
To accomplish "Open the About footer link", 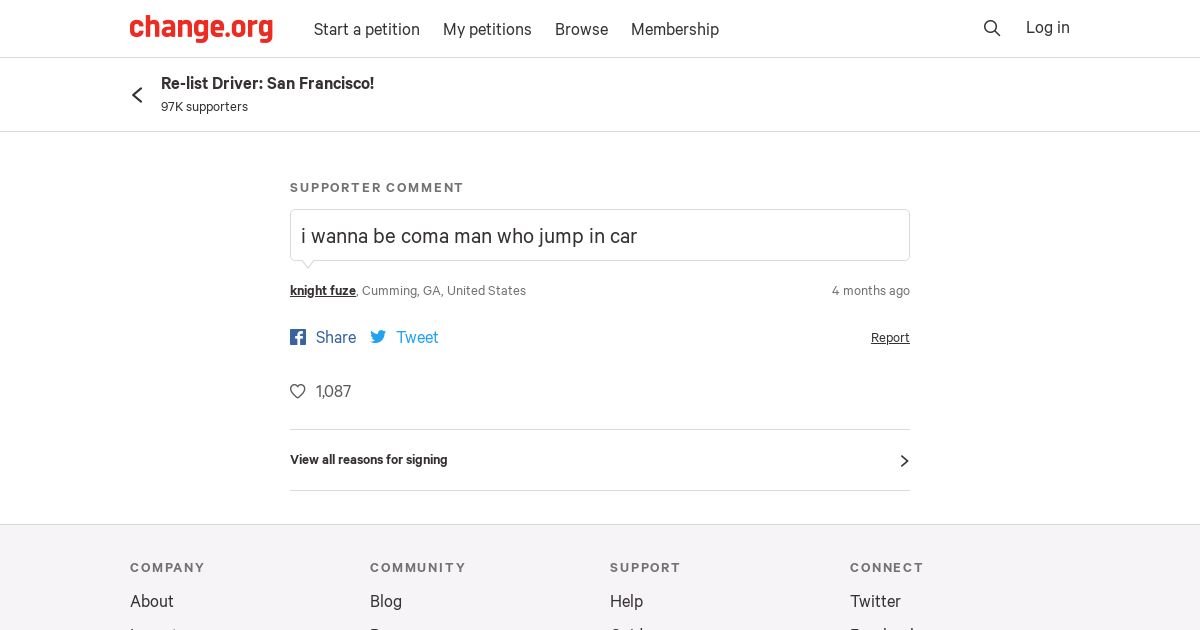I will (x=152, y=601).
